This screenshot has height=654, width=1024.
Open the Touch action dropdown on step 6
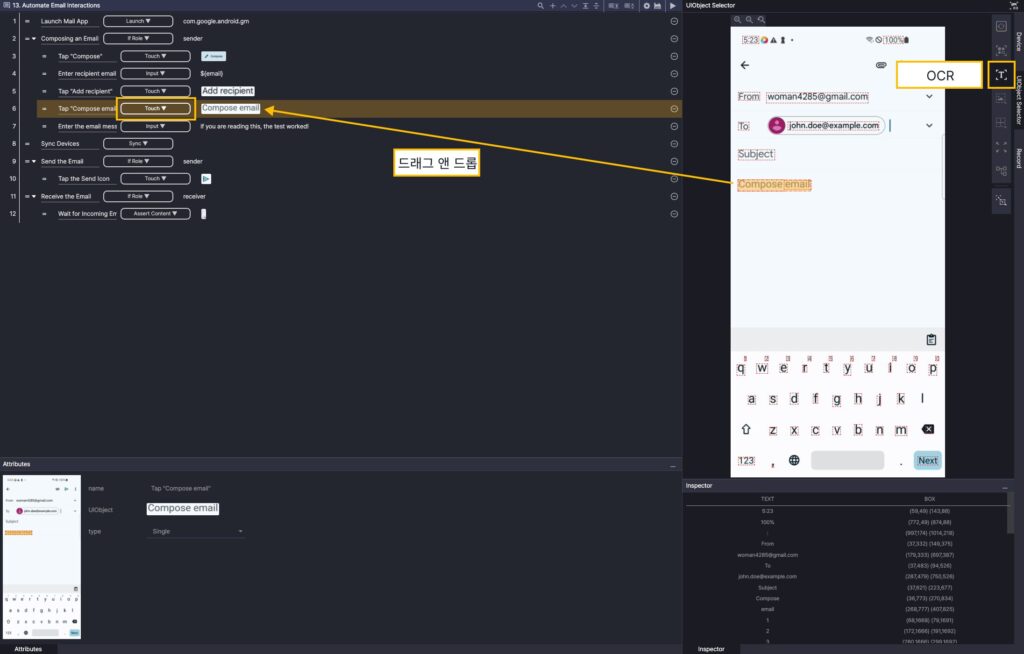153,108
